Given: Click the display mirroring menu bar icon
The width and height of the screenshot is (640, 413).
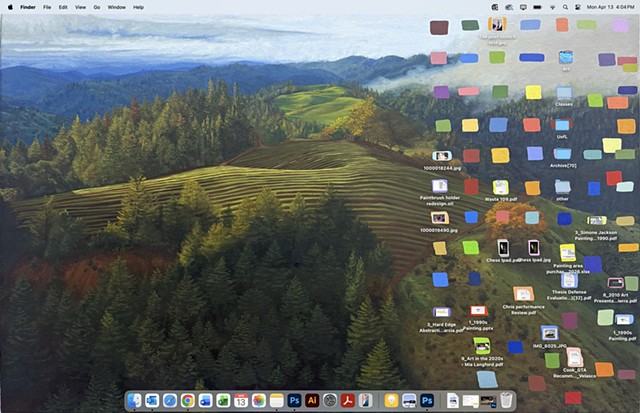Looking at the screenshot, I should pos(523,7).
